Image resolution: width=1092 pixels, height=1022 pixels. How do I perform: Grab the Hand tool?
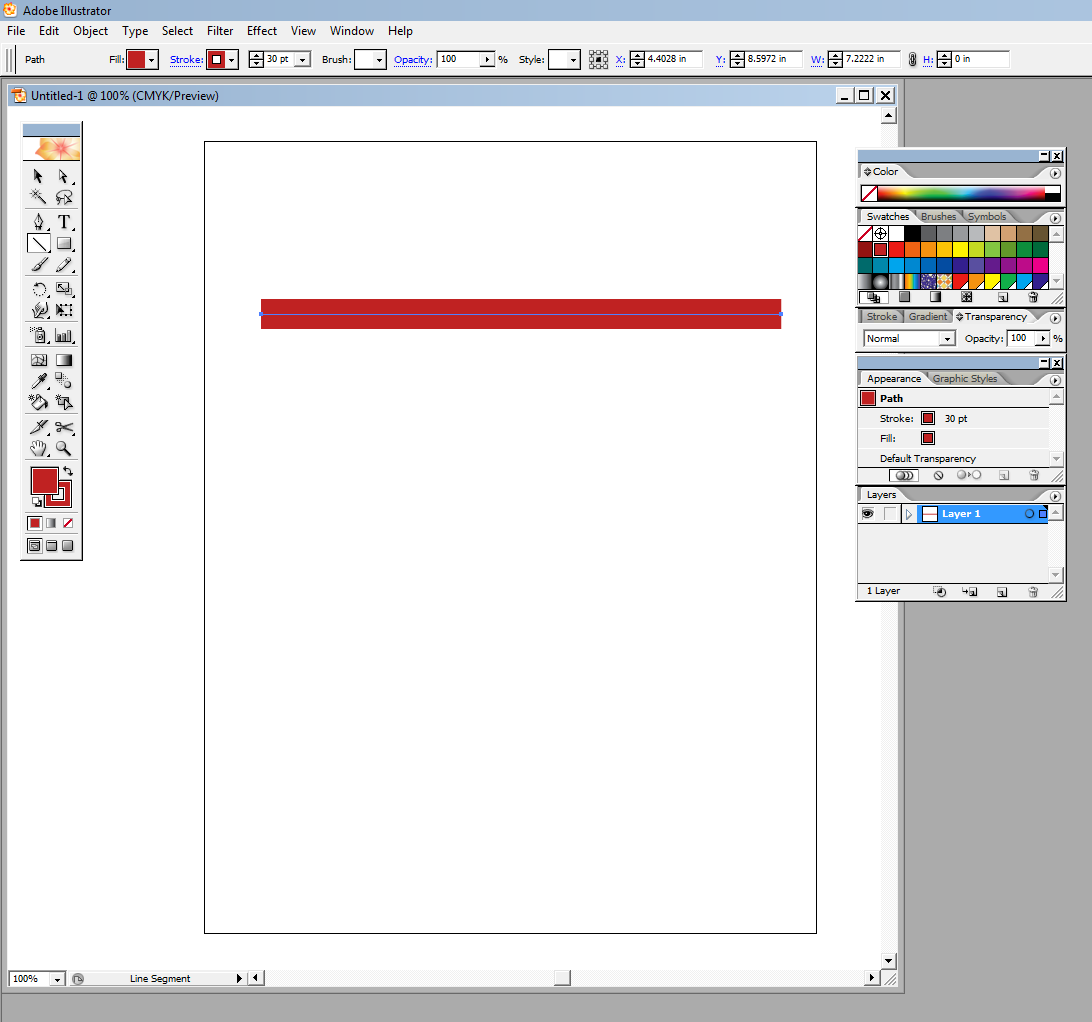point(38,448)
